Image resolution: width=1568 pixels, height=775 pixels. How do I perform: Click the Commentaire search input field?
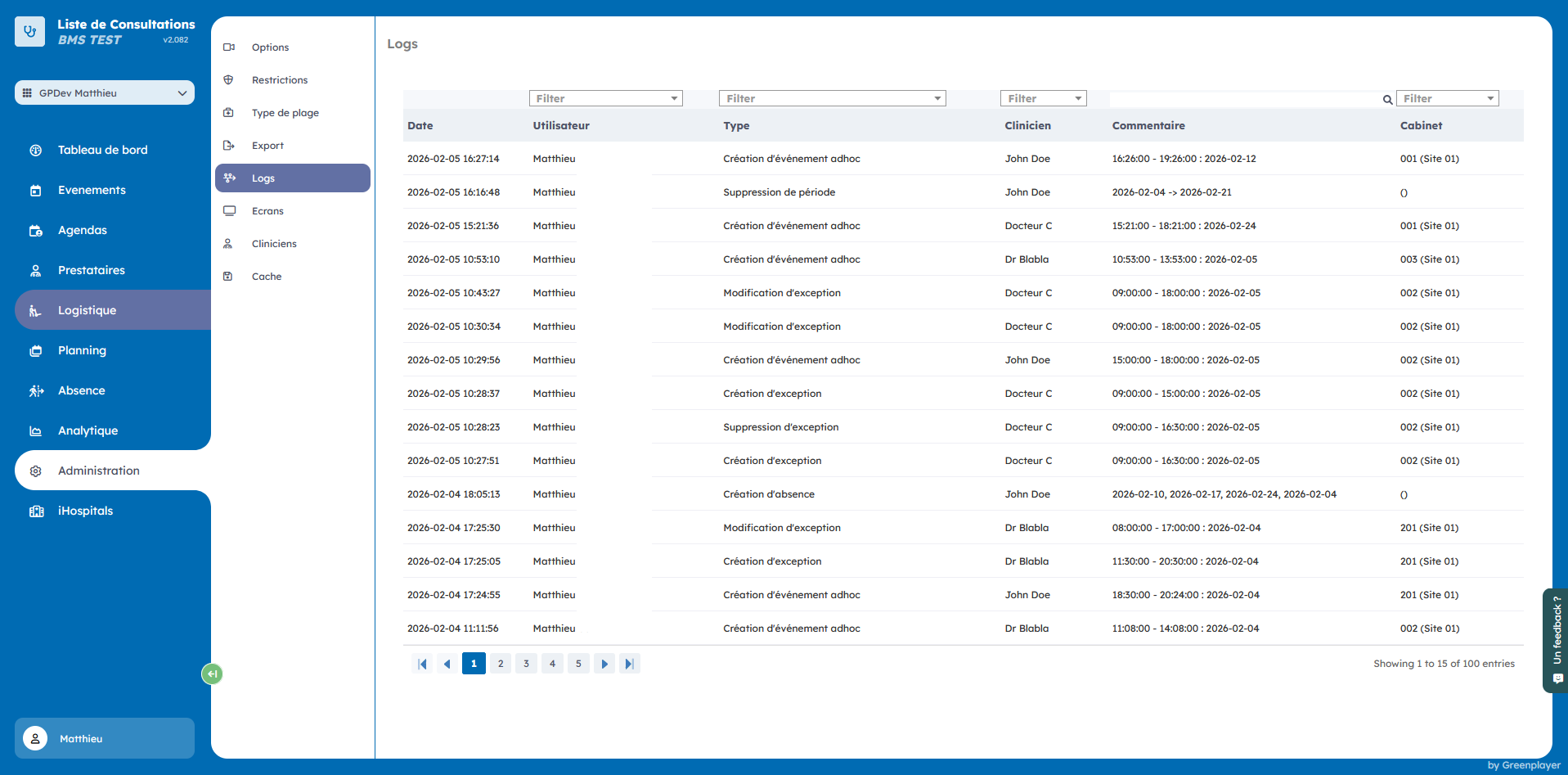pyautogui.click(x=1243, y=99)
